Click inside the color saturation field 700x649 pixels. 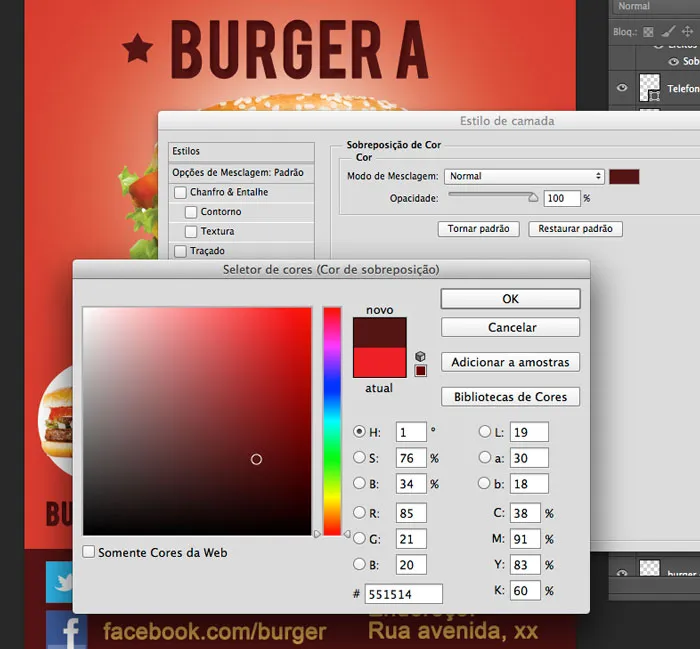[197, 421]
